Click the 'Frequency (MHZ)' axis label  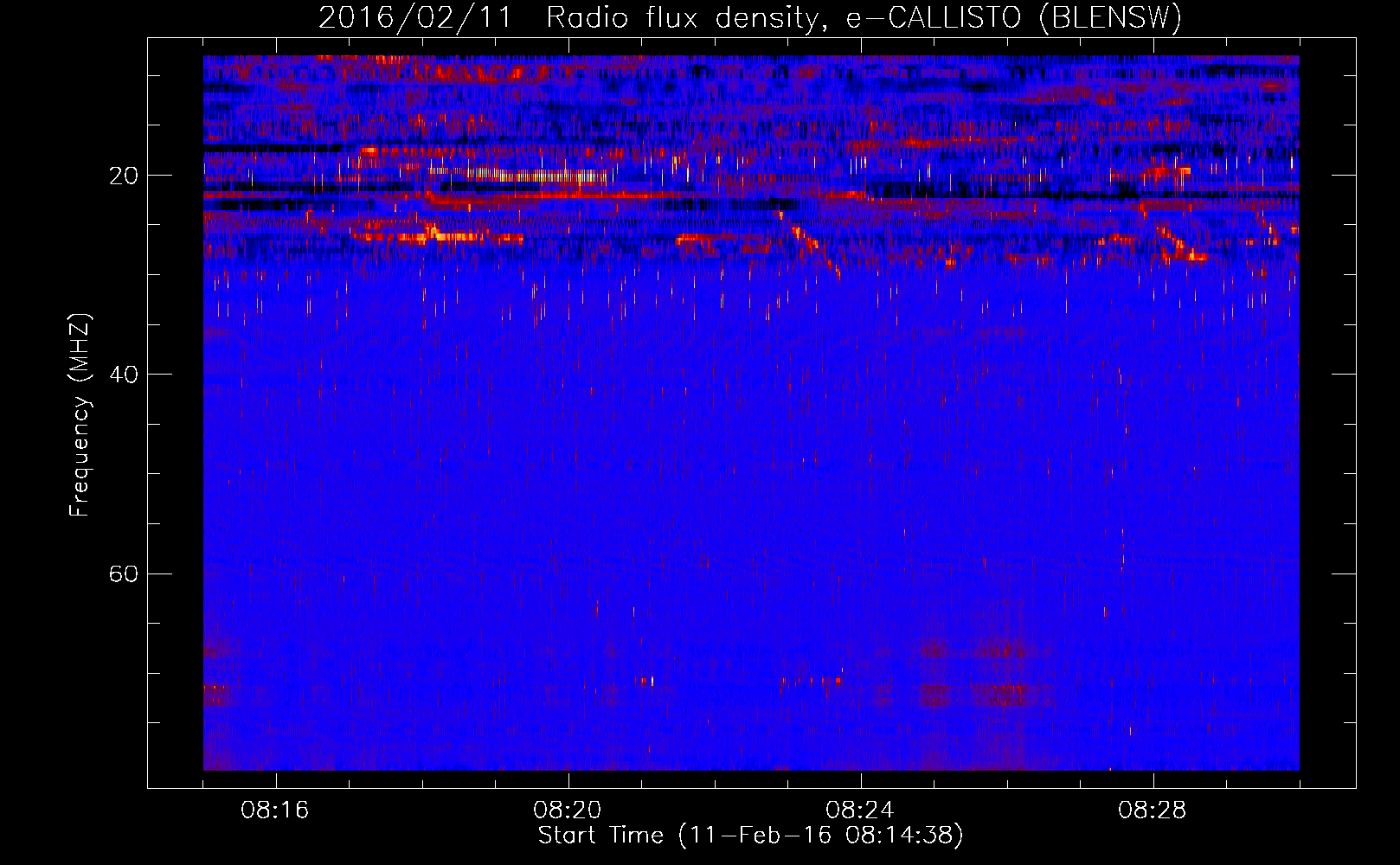[80, 415]
